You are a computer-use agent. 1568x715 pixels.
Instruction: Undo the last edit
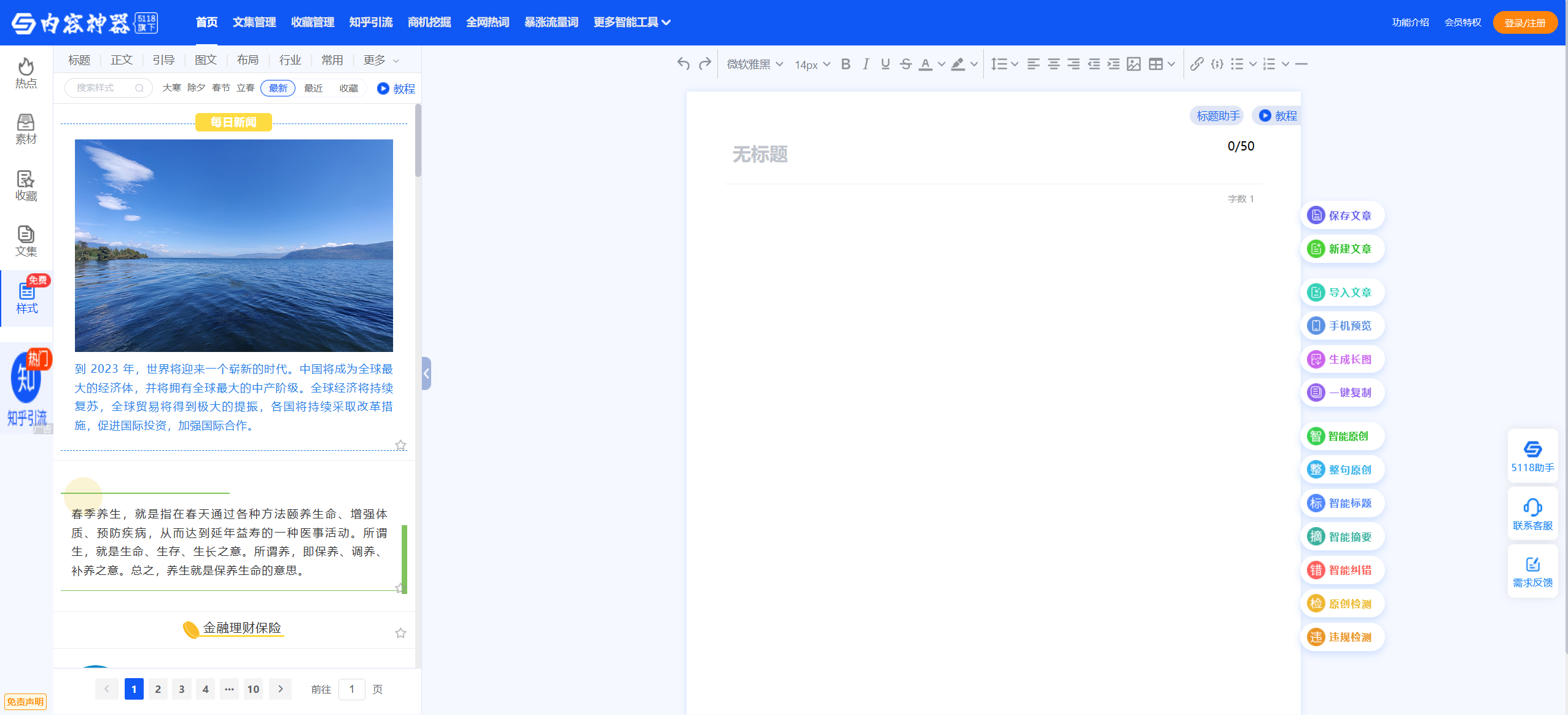click(x=683, y=64)
